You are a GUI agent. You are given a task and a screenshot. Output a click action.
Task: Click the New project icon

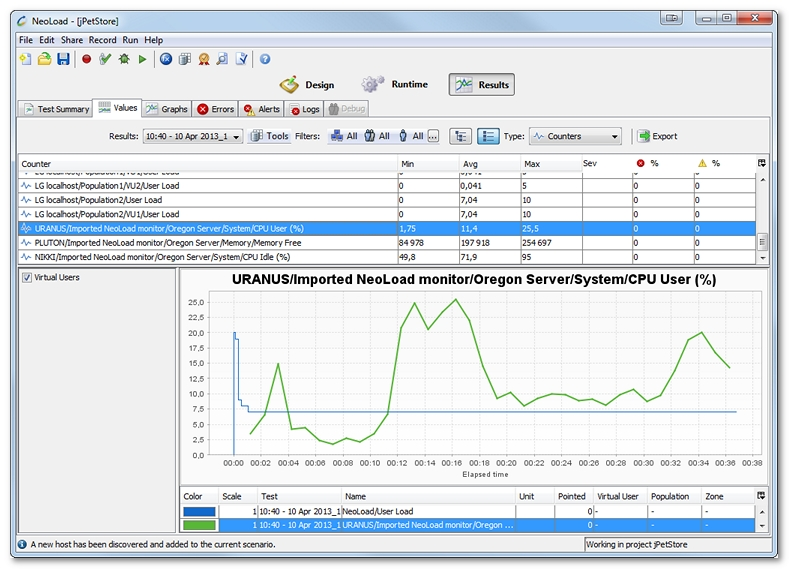point(26,60)
